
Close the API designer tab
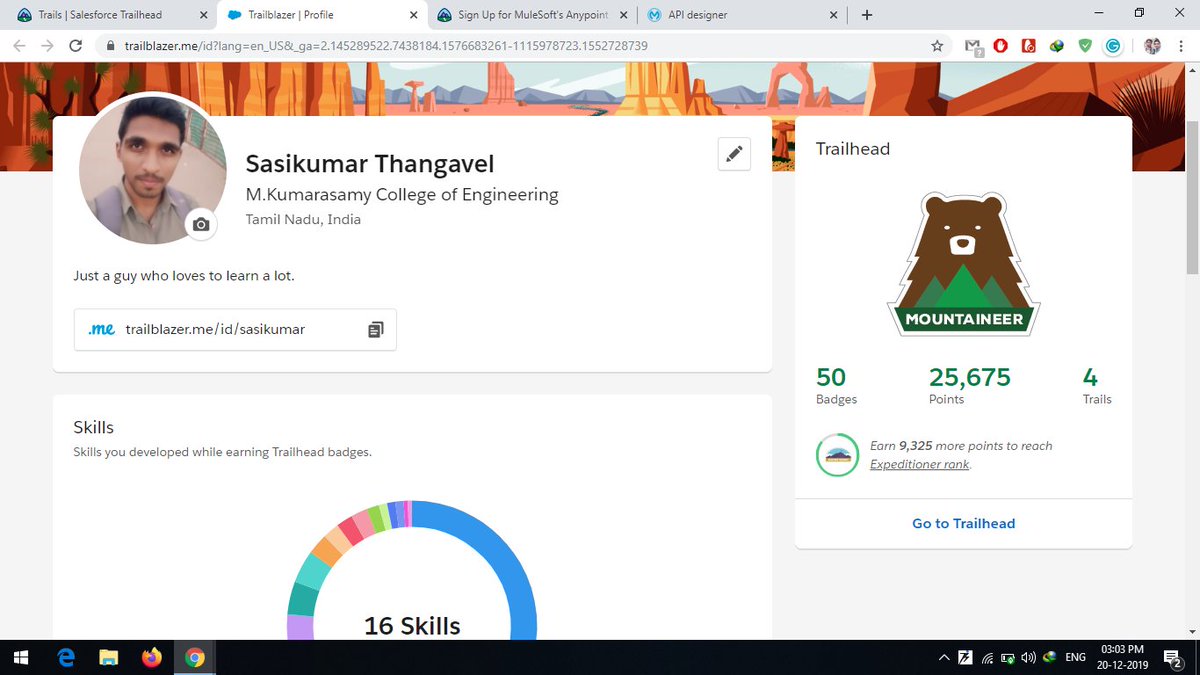pos(834,15)
